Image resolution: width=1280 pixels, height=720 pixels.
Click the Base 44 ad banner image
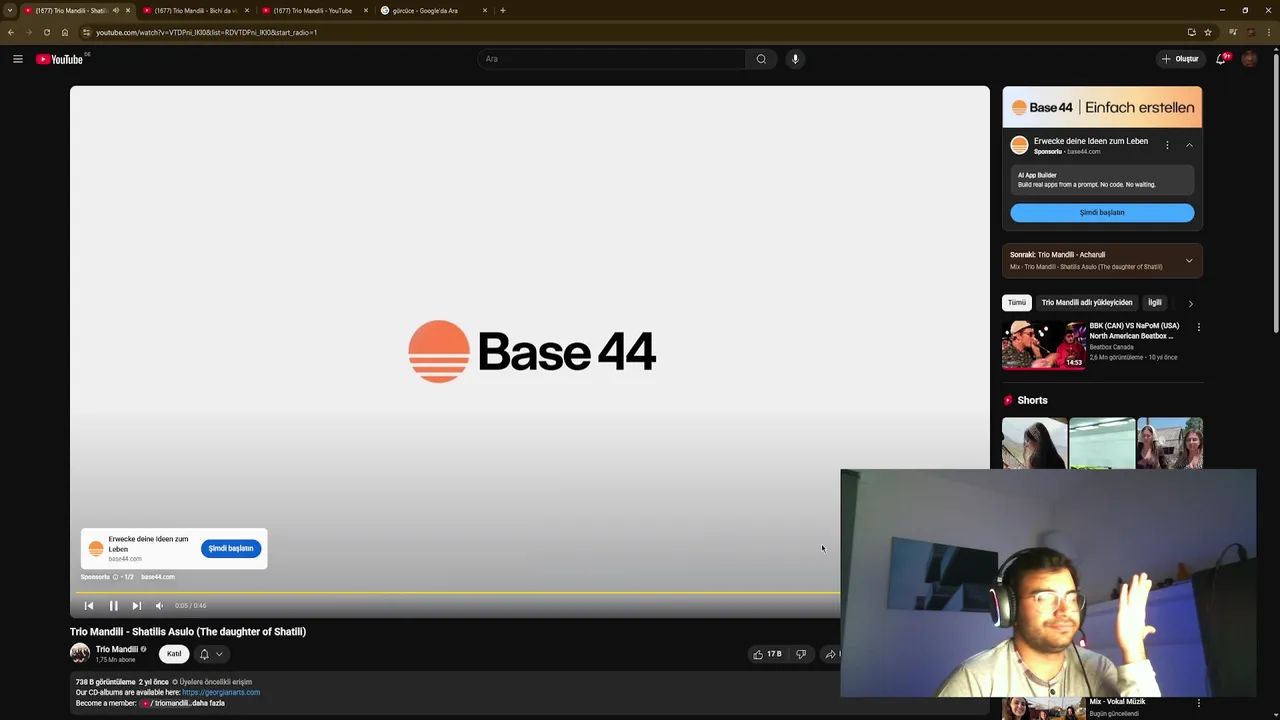coord(1102,107)
